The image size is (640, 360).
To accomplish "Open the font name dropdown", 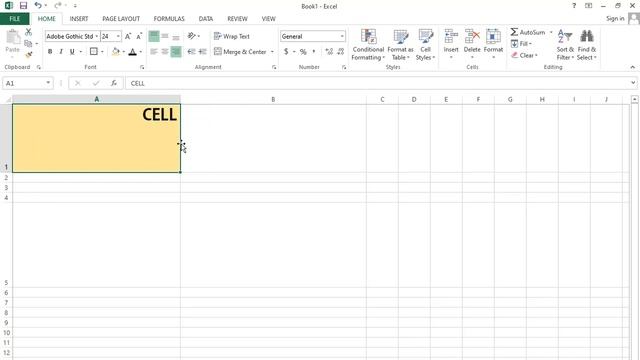I will pyautogui.click(x=97, y=36).
